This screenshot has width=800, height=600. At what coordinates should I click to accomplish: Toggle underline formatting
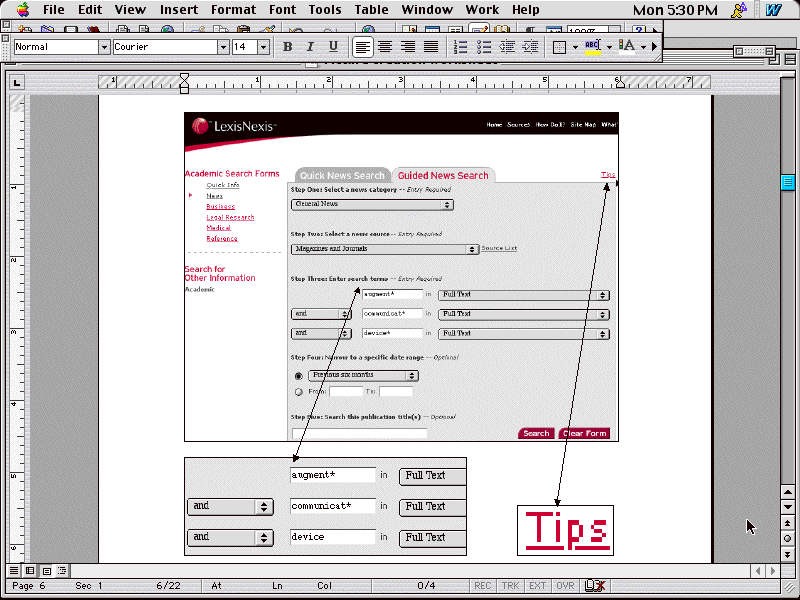[x=333, y=47]
